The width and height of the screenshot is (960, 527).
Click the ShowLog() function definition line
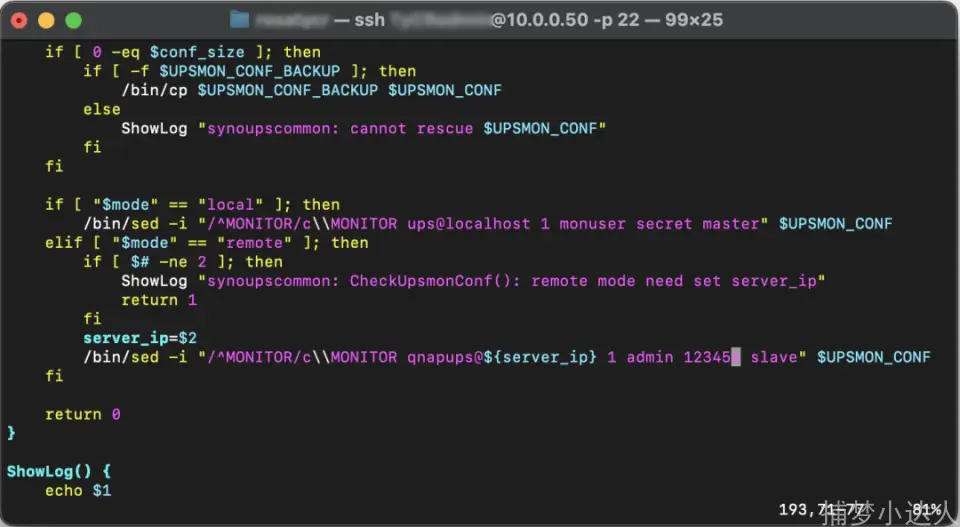(59, 472)
